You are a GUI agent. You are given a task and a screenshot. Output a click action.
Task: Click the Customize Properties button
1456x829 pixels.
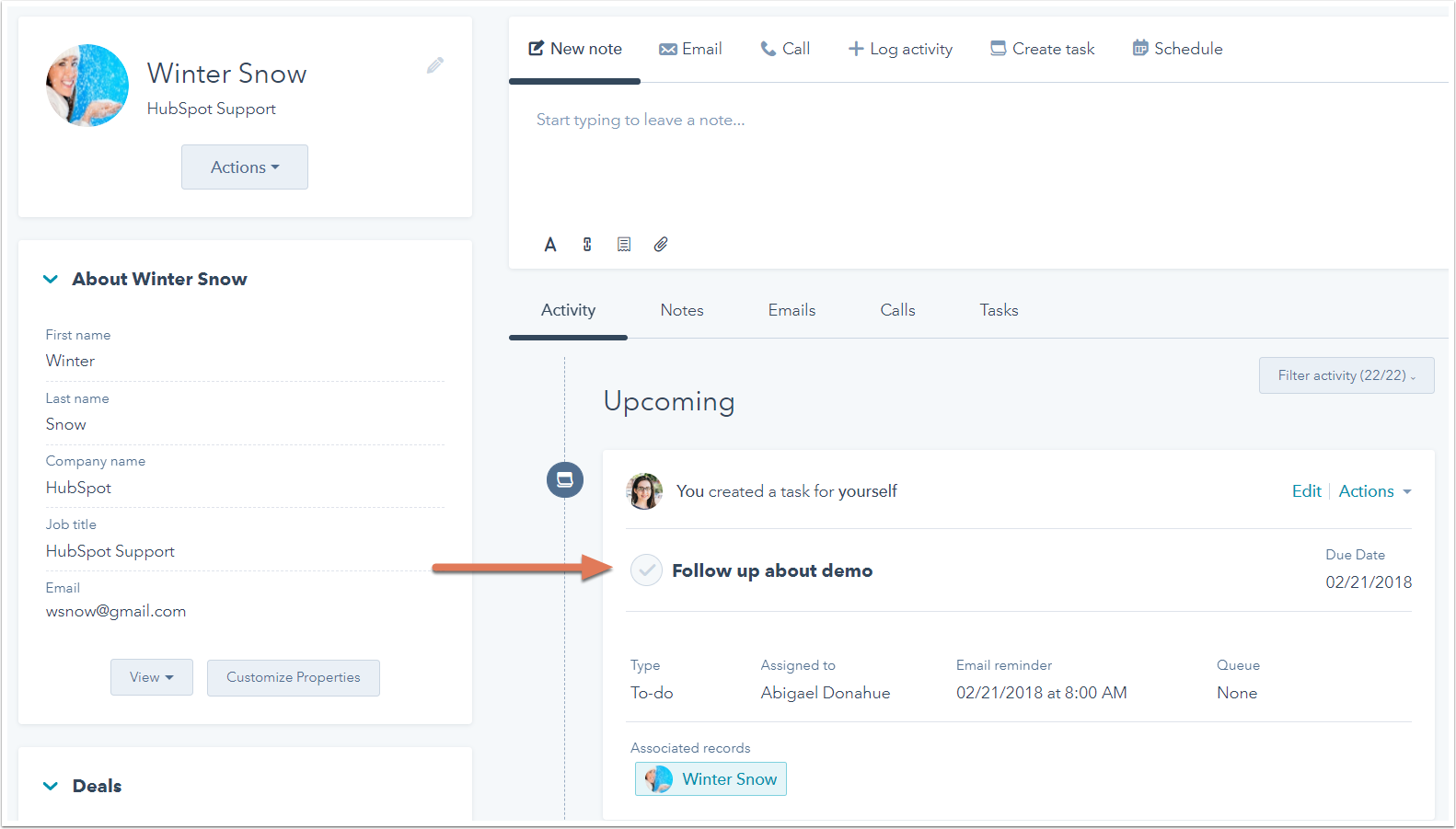coord(294,677)
